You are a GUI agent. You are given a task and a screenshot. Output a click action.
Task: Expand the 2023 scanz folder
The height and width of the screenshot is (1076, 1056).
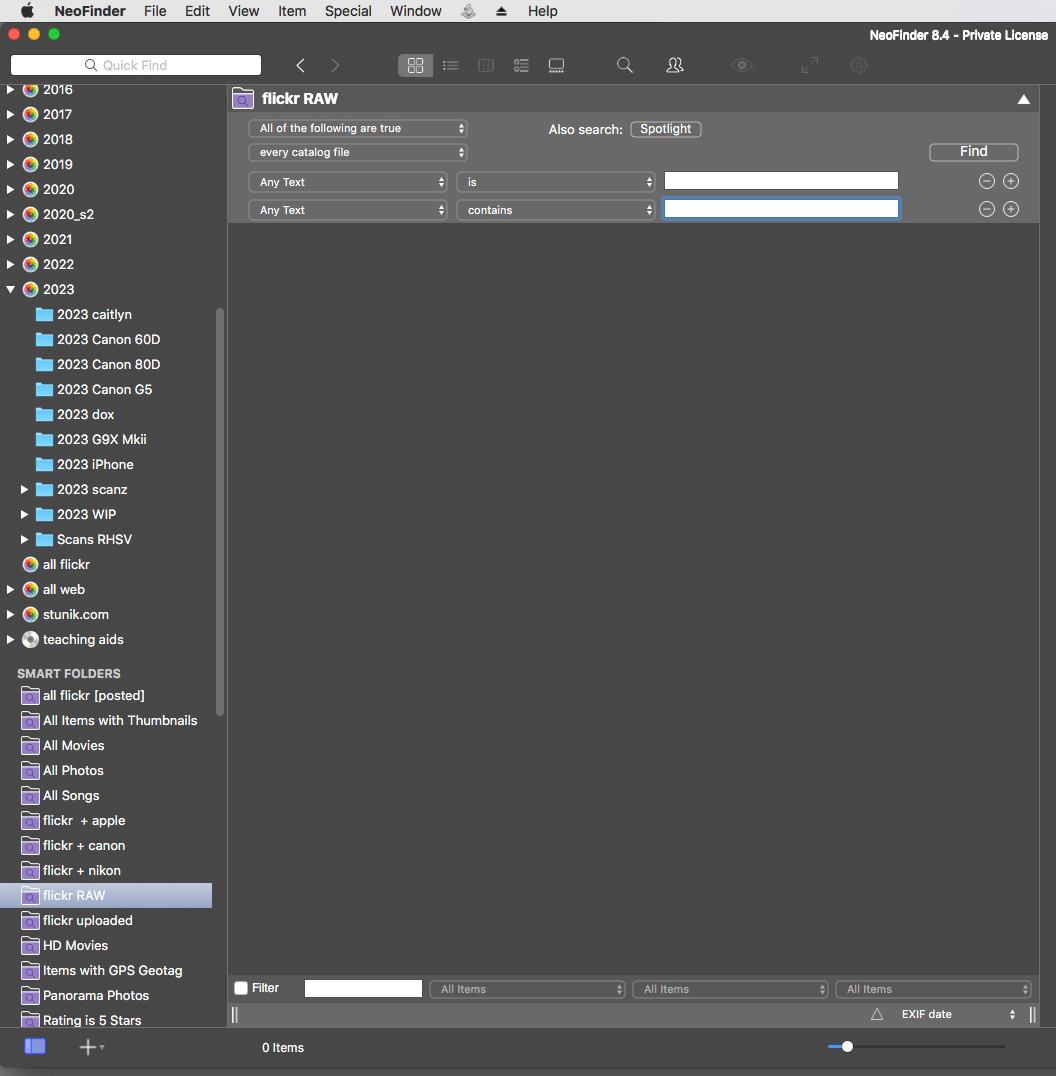24,489
